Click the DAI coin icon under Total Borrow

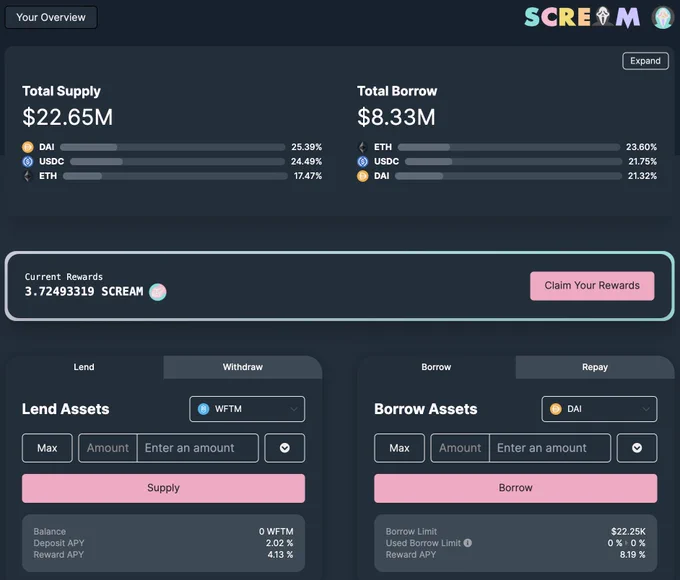click(363, 176)
